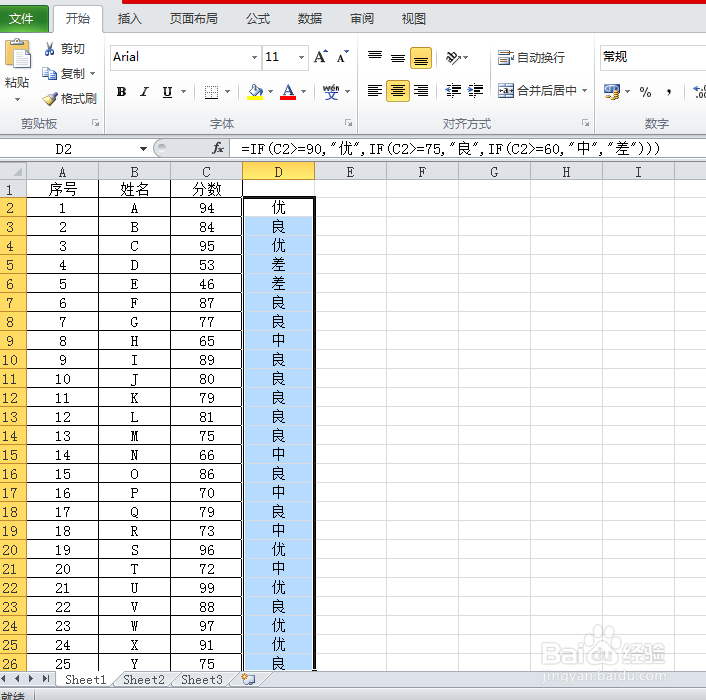Open the borders dropdown arrow
This screenshot has height=700, width=706.
tap(227, 92)
